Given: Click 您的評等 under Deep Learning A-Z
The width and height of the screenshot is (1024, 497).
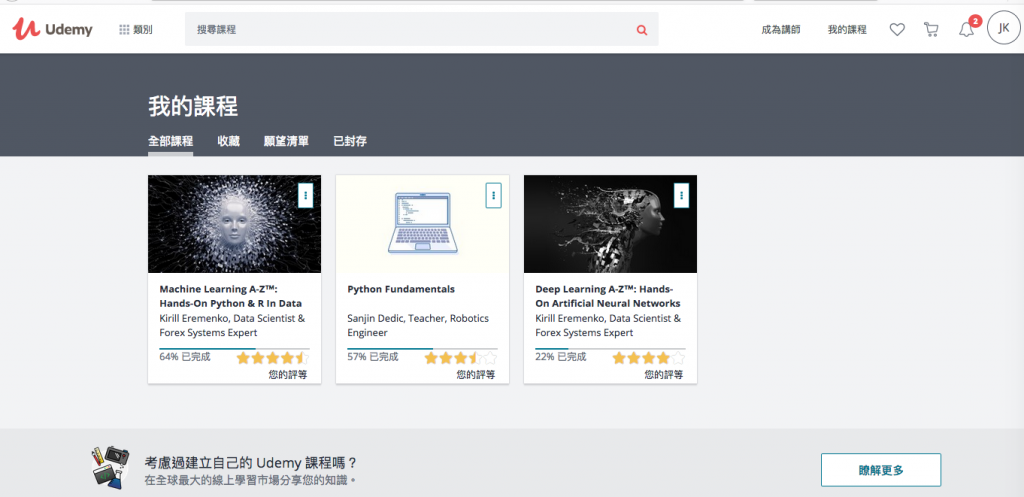Looking at the screenshot, I should click(664, 375).
